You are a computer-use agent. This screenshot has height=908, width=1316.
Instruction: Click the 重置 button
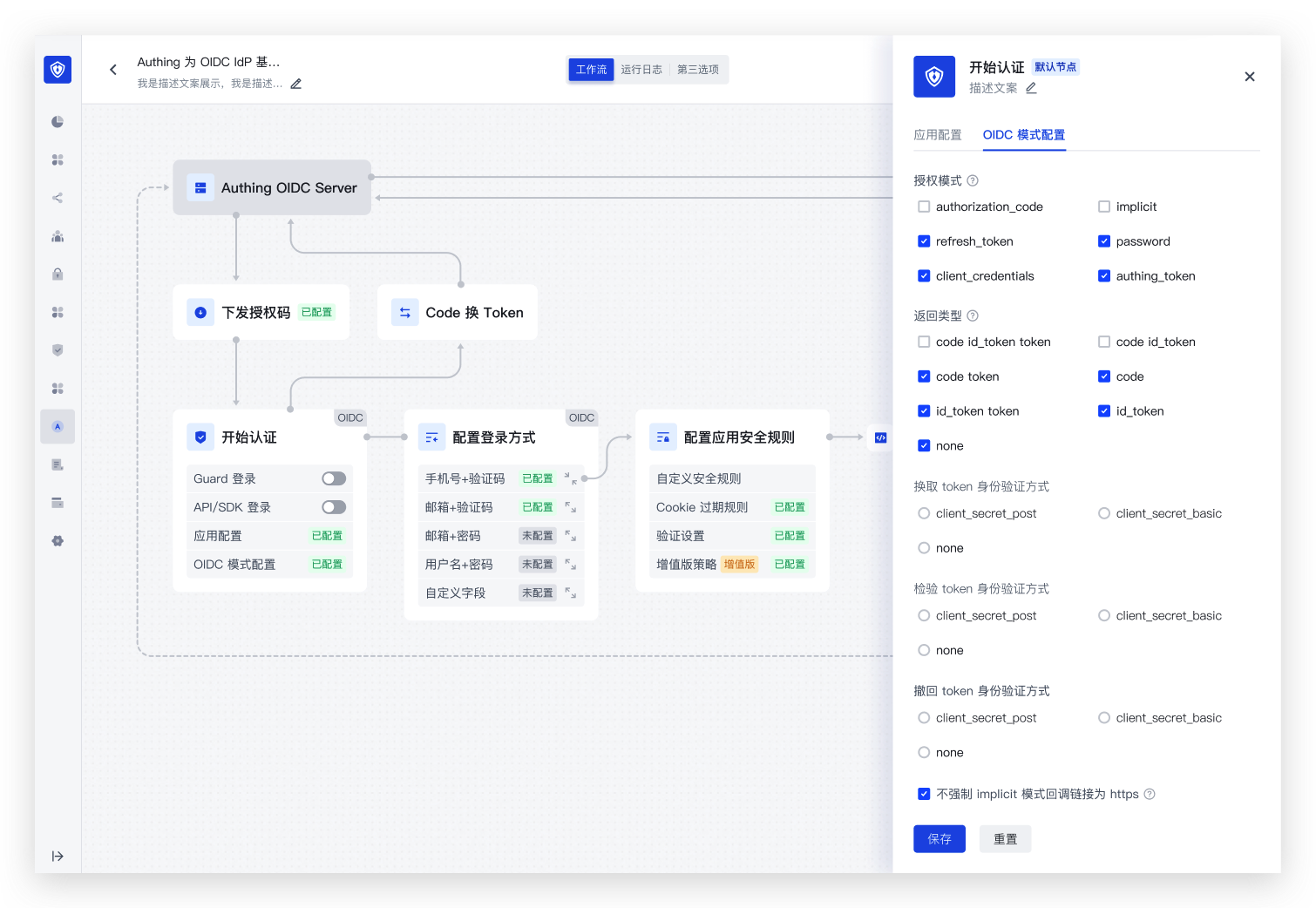pyautogui.click(x=1005, y=839)
